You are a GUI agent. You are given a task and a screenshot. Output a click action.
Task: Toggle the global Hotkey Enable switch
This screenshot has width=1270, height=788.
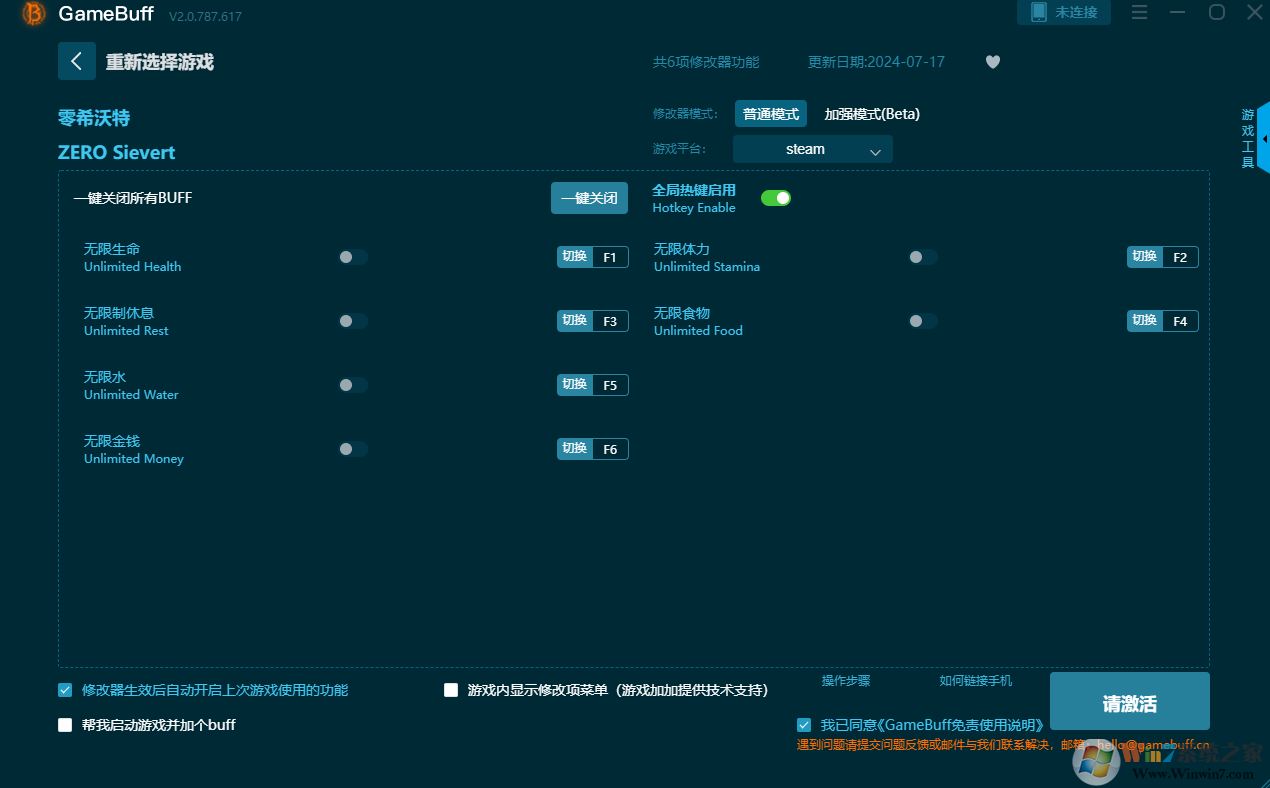(775, 198)
